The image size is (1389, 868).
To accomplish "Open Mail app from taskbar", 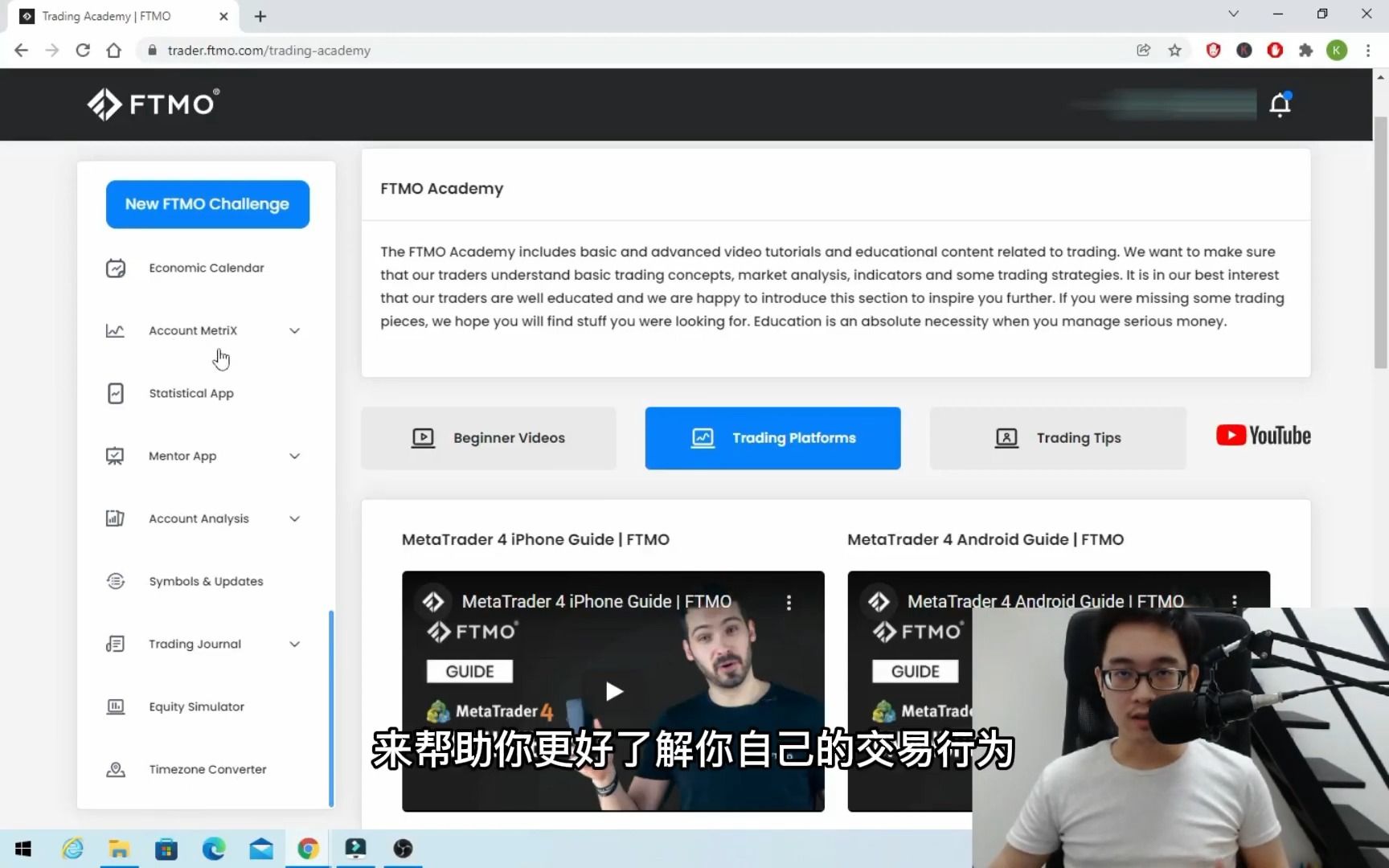I will [x=261, y=849].
